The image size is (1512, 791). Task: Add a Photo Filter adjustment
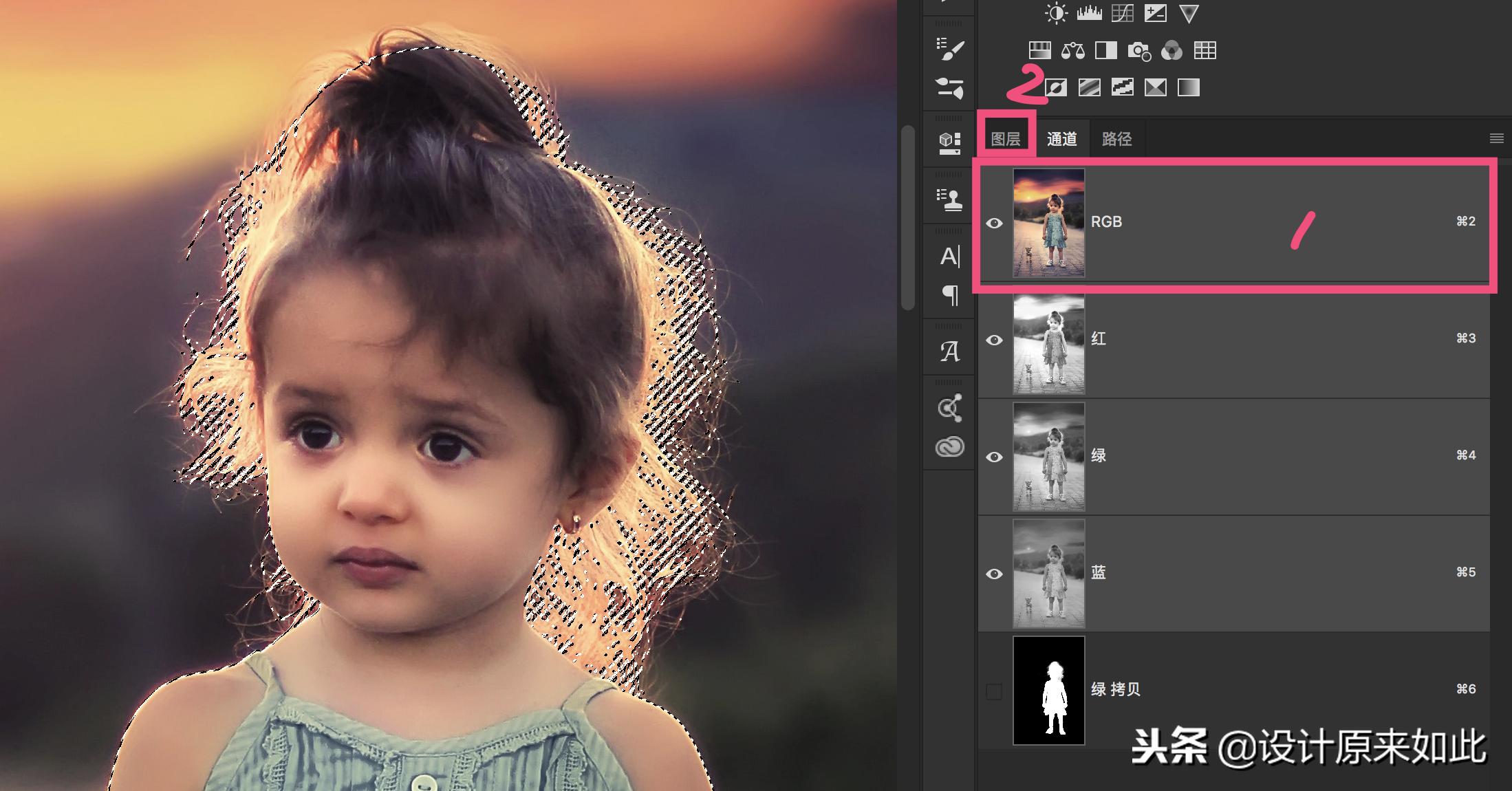(1138, 50)
